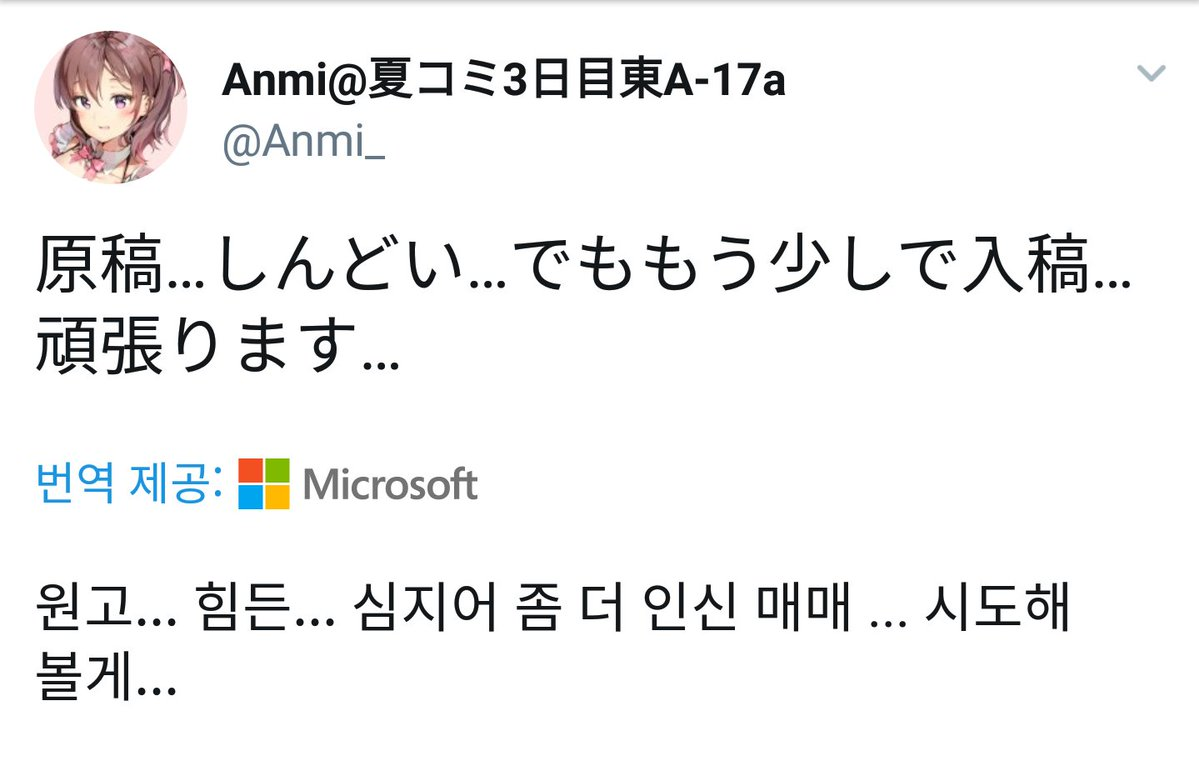Click the Microsoft four-square logo

[x=264, y=484]
